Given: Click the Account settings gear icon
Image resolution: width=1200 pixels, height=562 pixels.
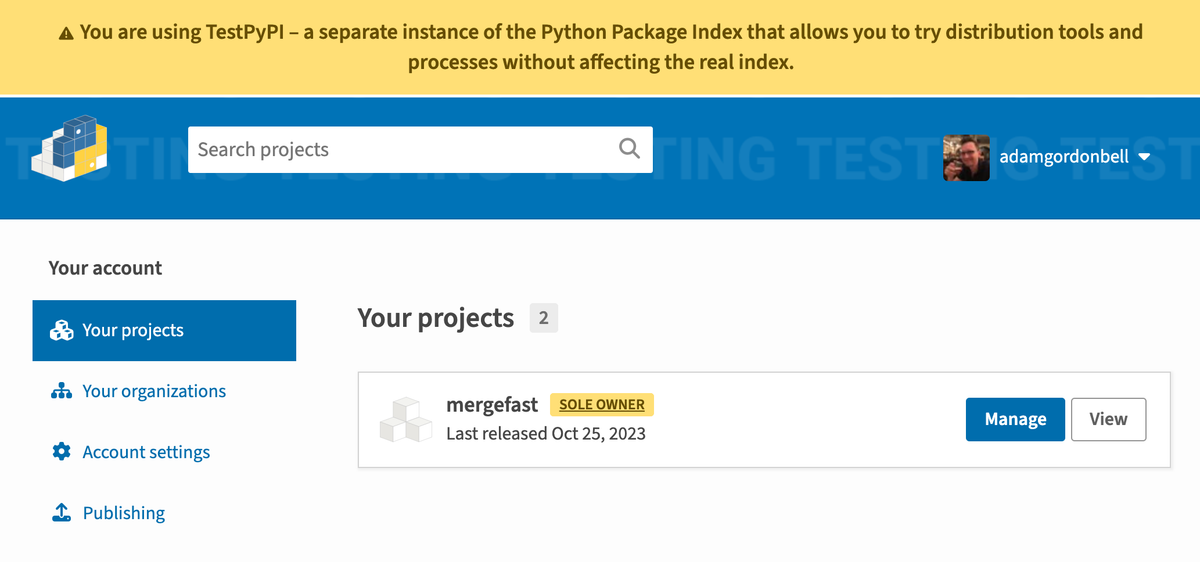Looking at the screenshot, I should click(x=61, y=452).
